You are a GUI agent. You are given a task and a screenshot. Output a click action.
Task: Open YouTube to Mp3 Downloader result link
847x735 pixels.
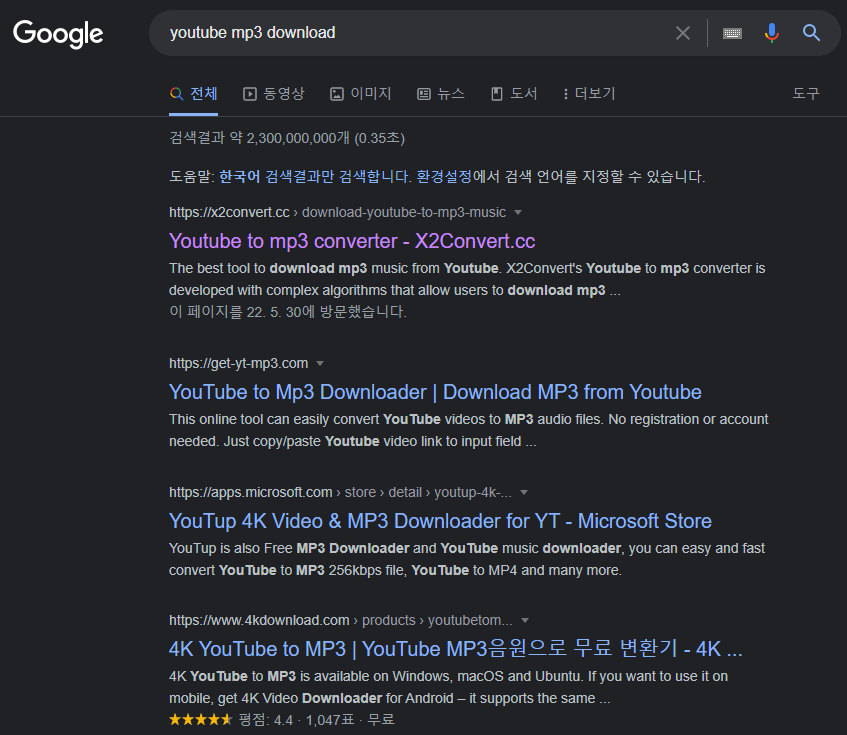[435, 392]
